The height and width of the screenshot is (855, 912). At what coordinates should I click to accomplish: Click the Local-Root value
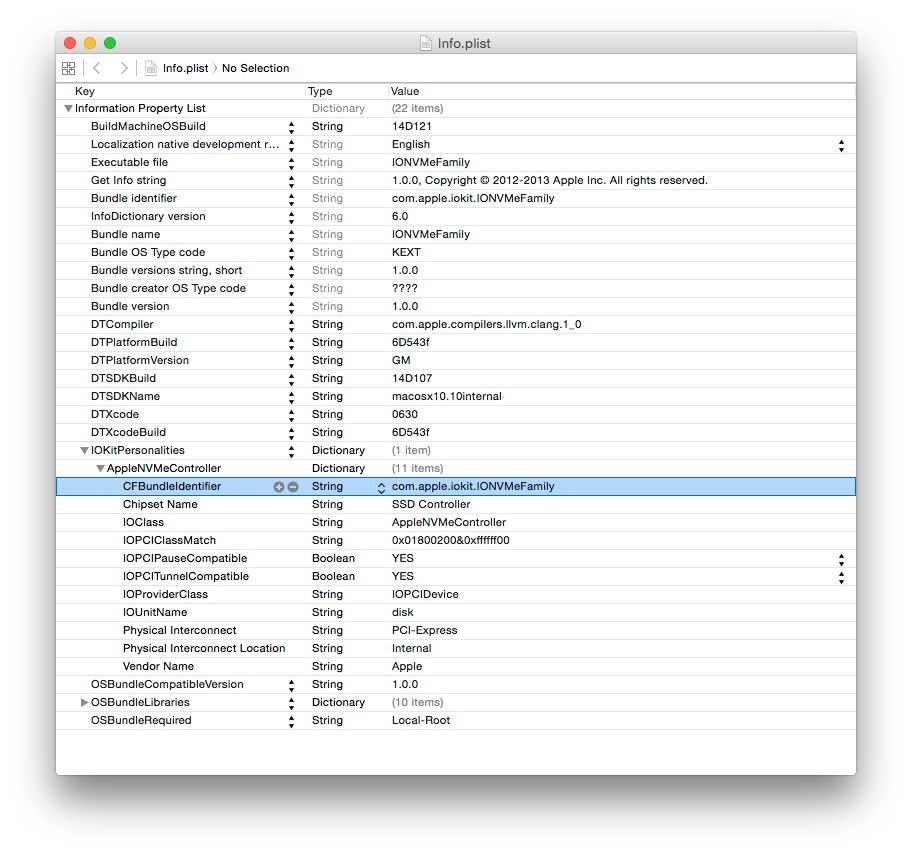(421, 721)
